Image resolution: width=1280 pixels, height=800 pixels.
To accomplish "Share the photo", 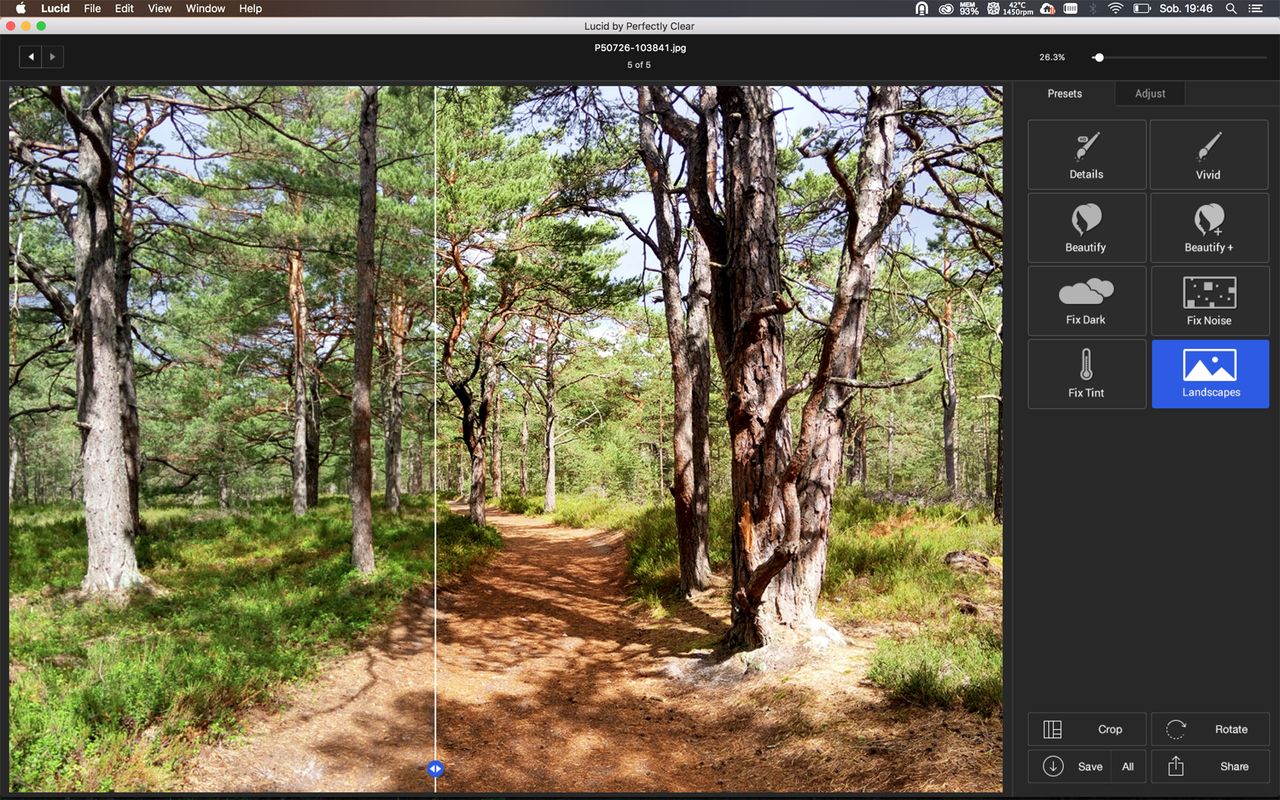I will 1209,767.
